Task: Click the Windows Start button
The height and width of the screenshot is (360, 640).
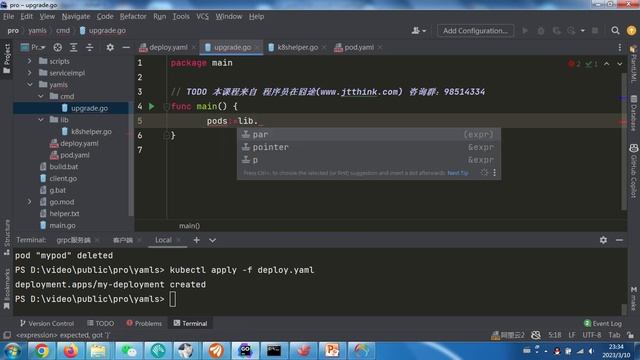Action: pos(12,351)
